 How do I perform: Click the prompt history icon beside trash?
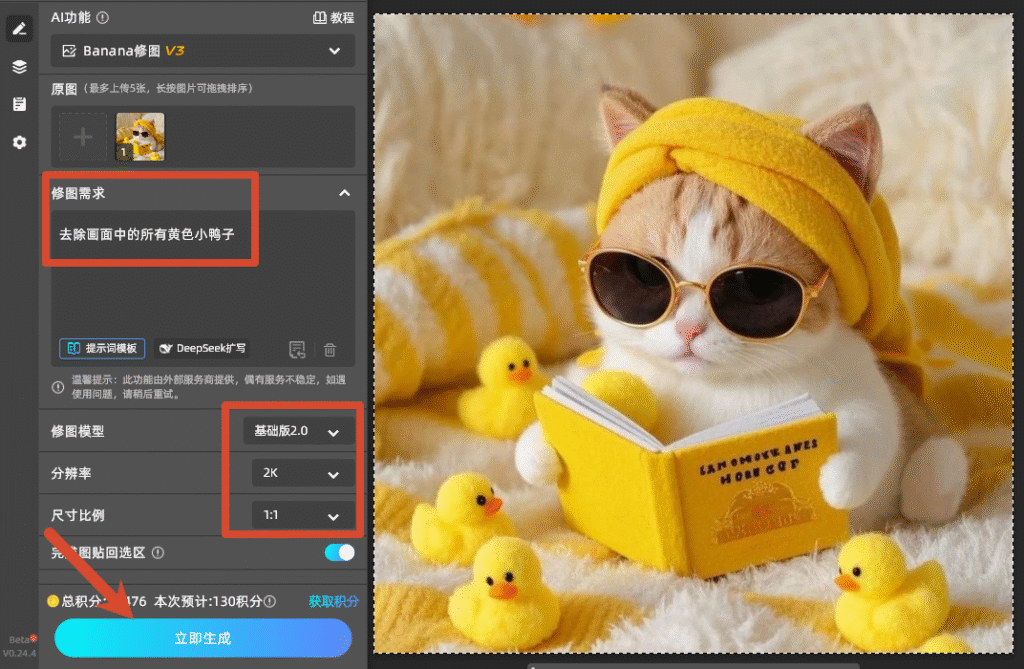click(x=297, y=350)
